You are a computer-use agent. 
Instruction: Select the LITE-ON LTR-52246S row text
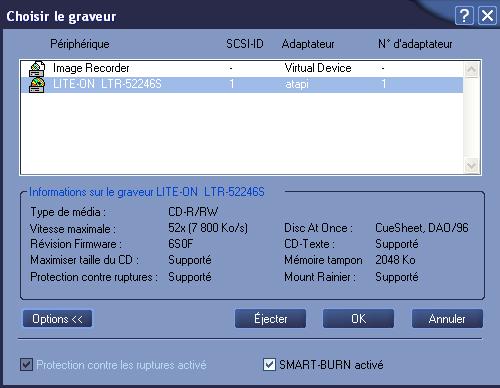coord(107,84)
